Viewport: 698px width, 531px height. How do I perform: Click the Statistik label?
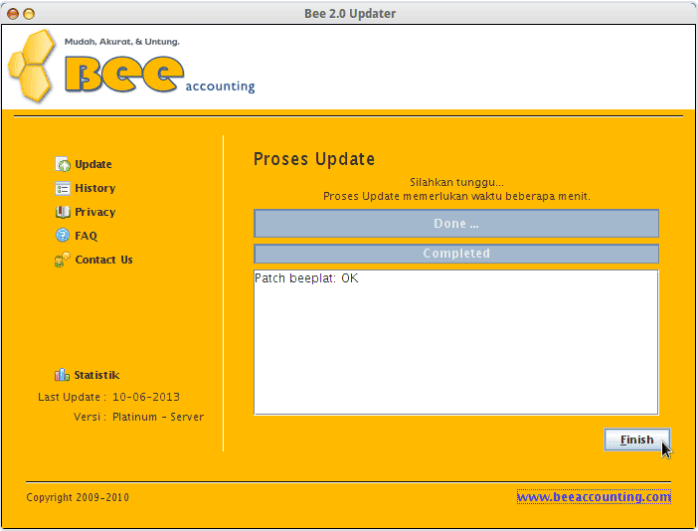point(97,375)
